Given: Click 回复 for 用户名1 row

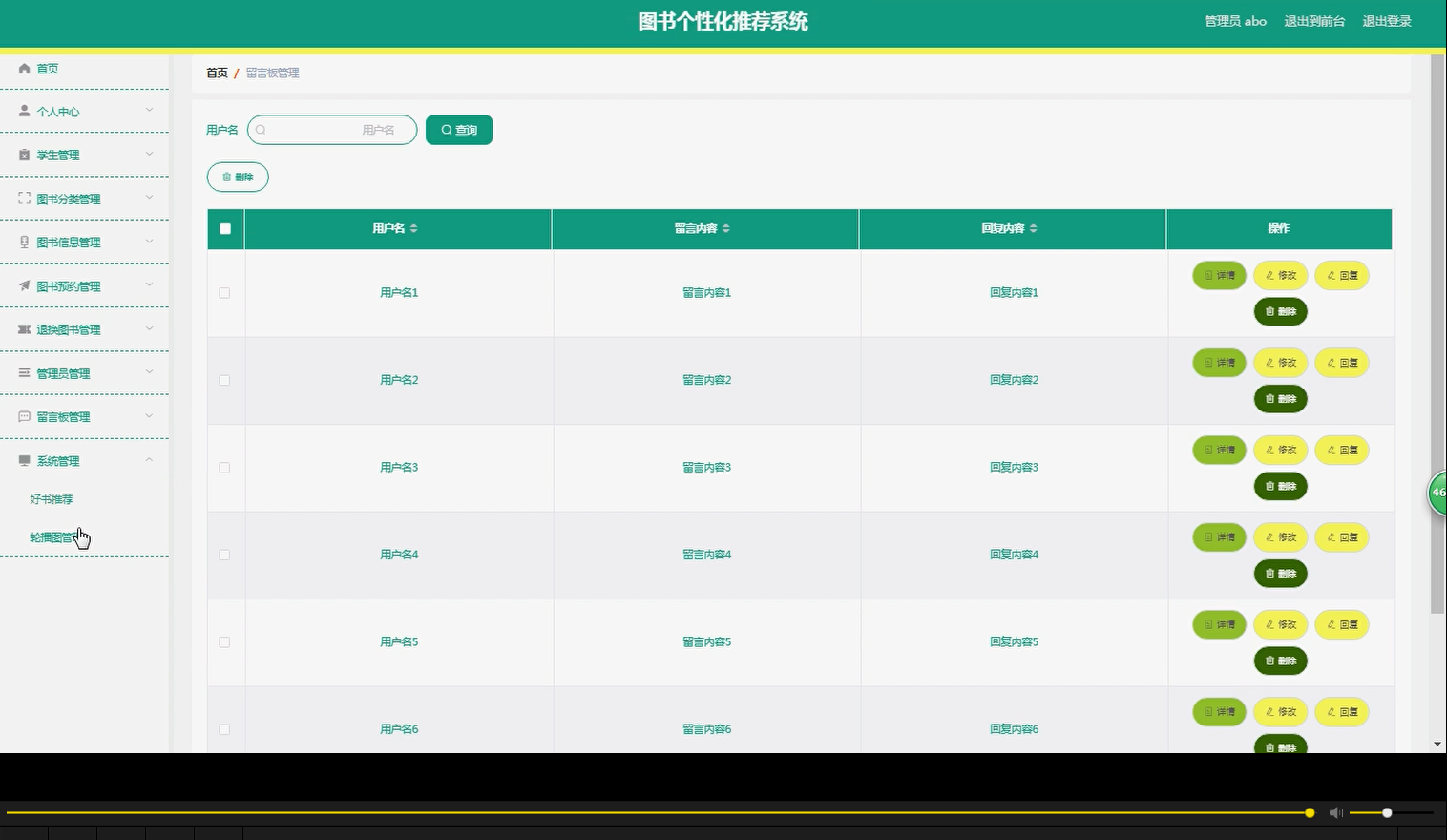Looking at the screenshot, I should click(x=1341, y=275).
